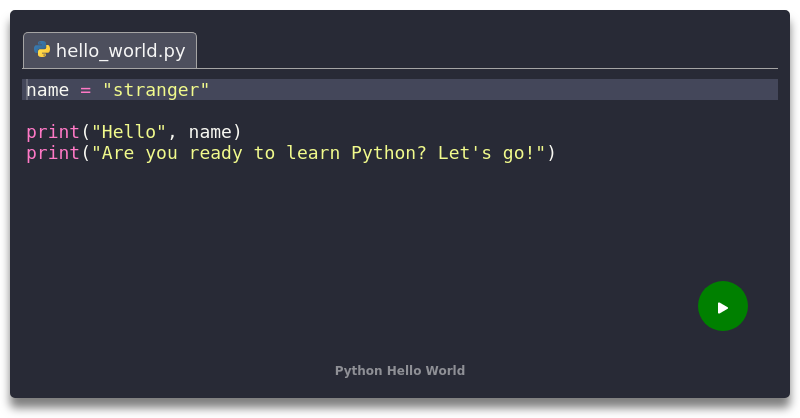Click the first print keyword

(x=52, y=132)
